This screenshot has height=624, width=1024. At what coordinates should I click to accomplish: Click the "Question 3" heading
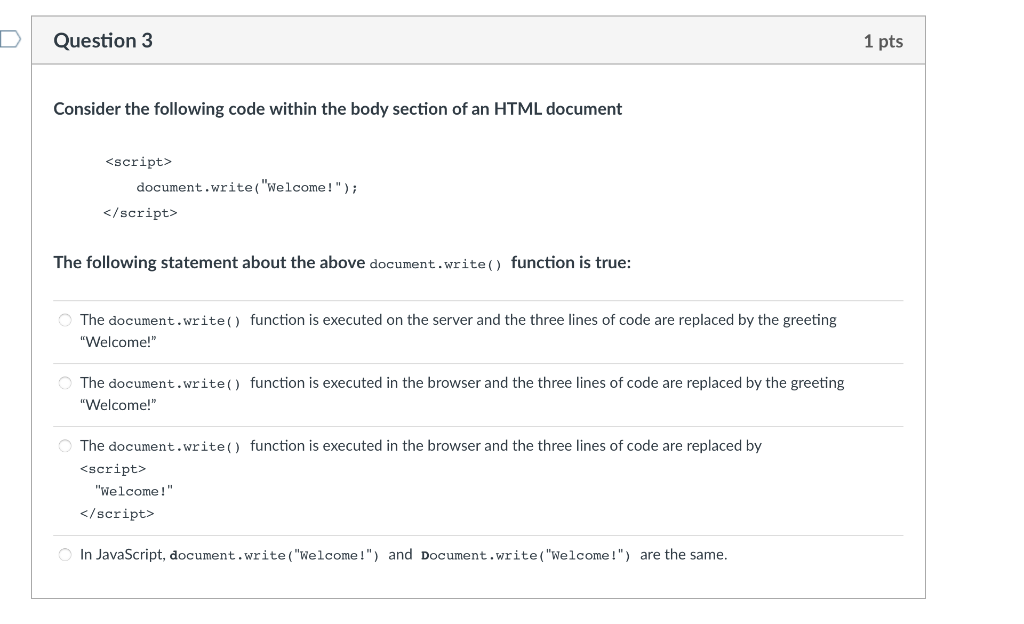[x=103, y=41]
